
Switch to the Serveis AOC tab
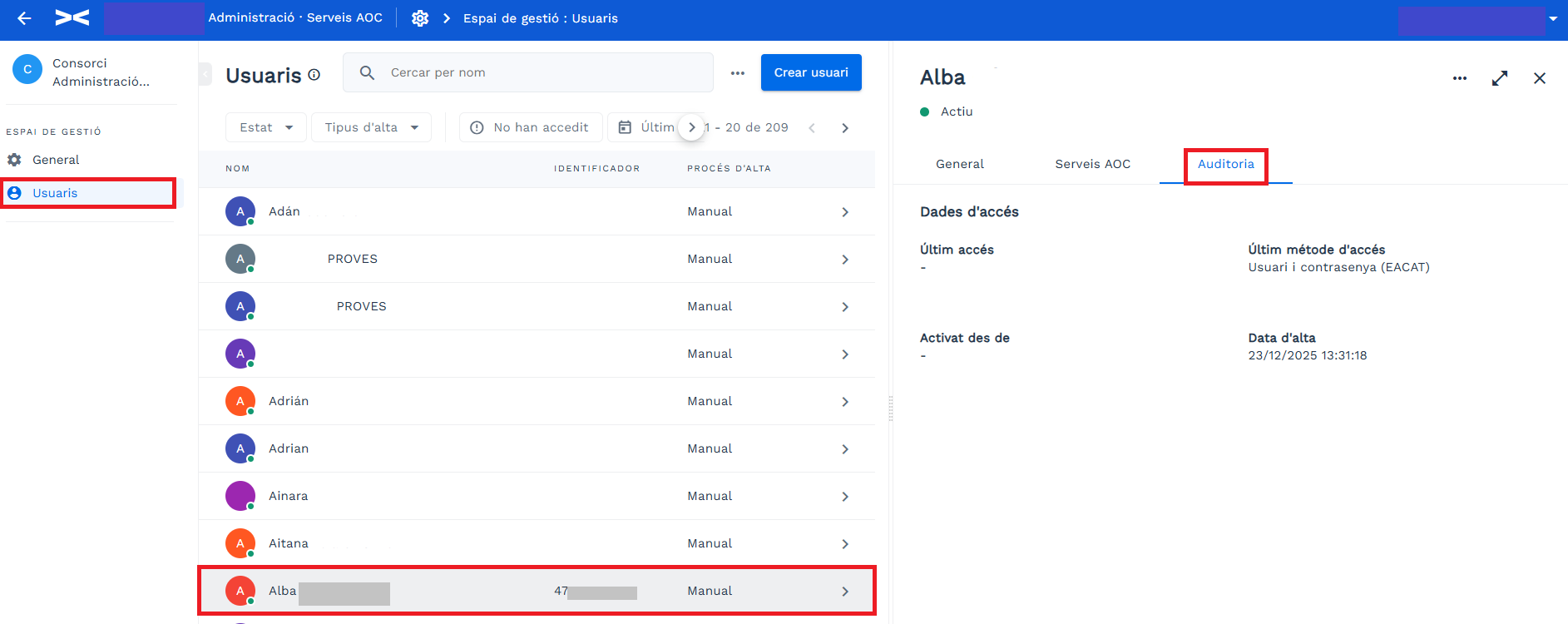[1092, 164]
